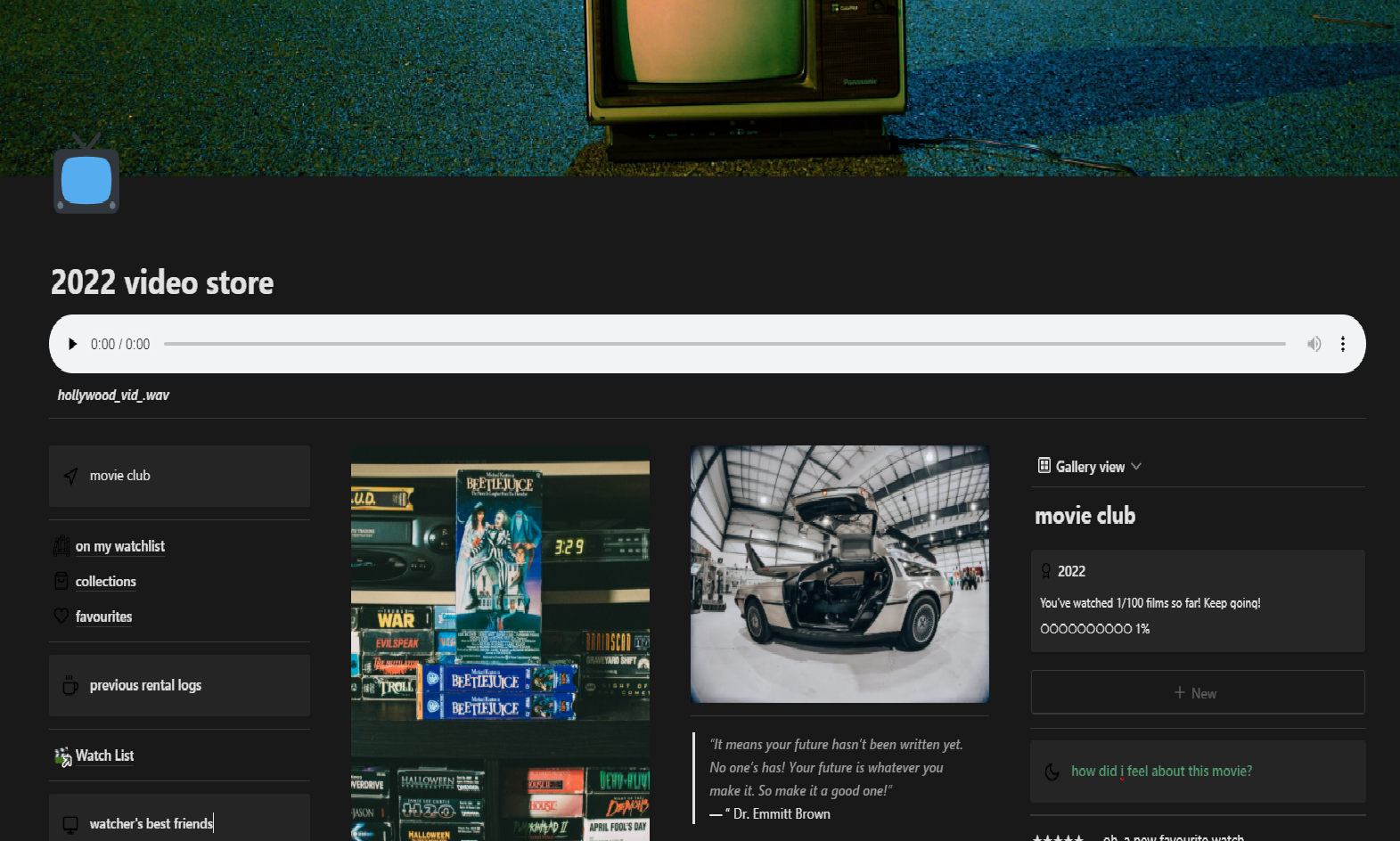
Task: Click the cup icon beside previous rental logs
Action: tap(70, 685)
